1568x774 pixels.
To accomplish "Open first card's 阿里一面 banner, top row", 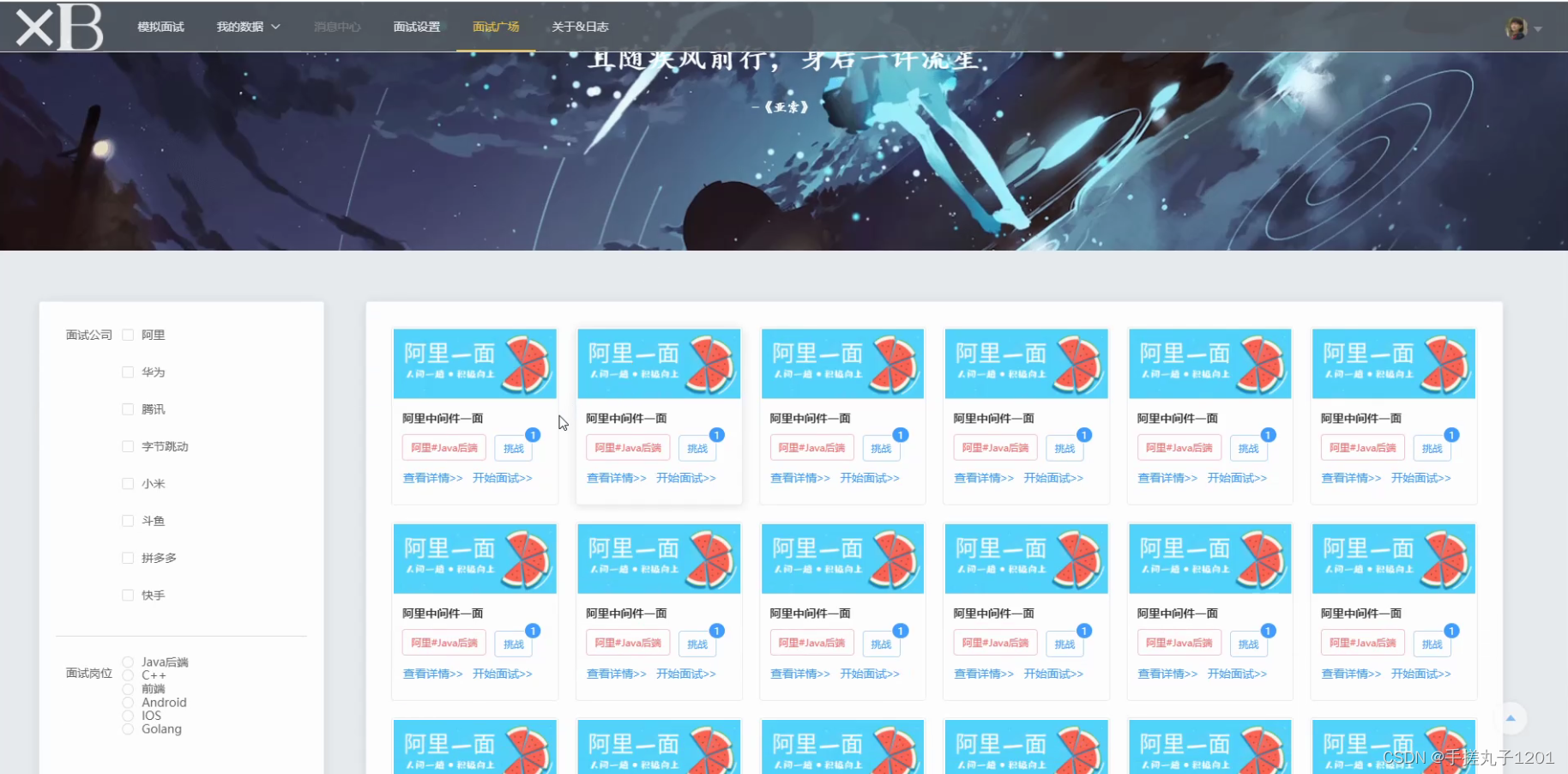I will 474,363.
